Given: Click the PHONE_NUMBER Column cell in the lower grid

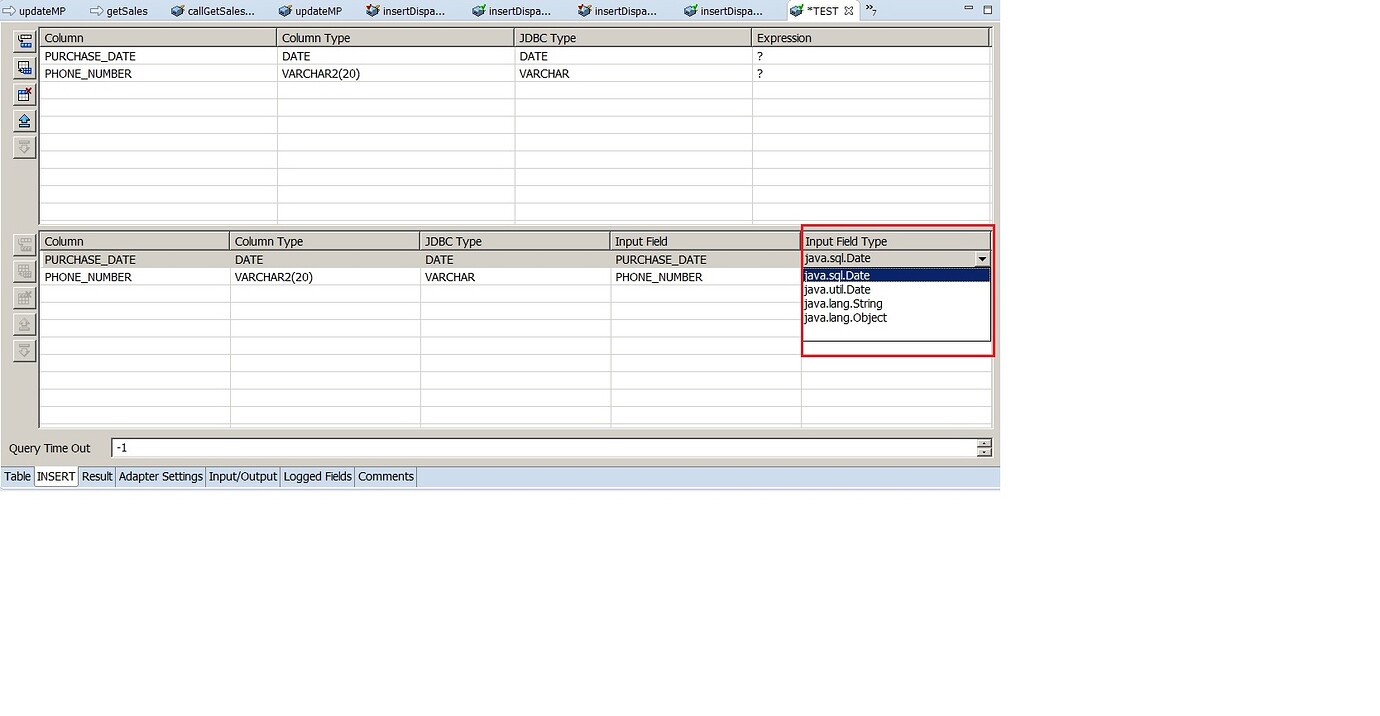Looking at the screenshot, I should (x=134, y=277).
